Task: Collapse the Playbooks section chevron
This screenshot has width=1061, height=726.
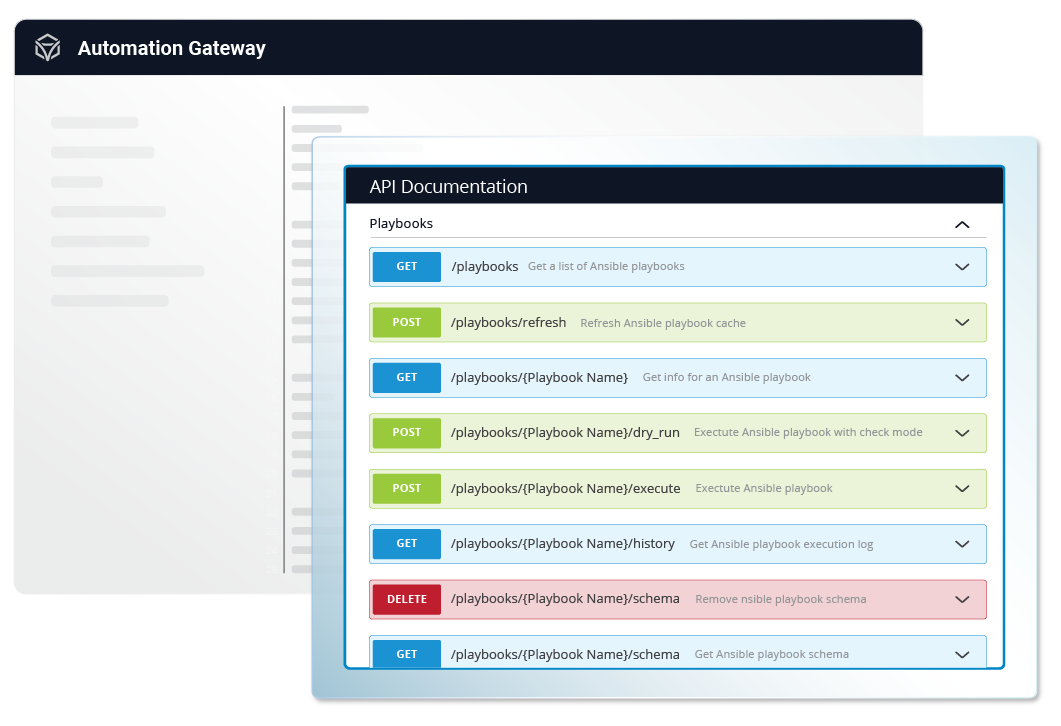Action: point(962,224)
